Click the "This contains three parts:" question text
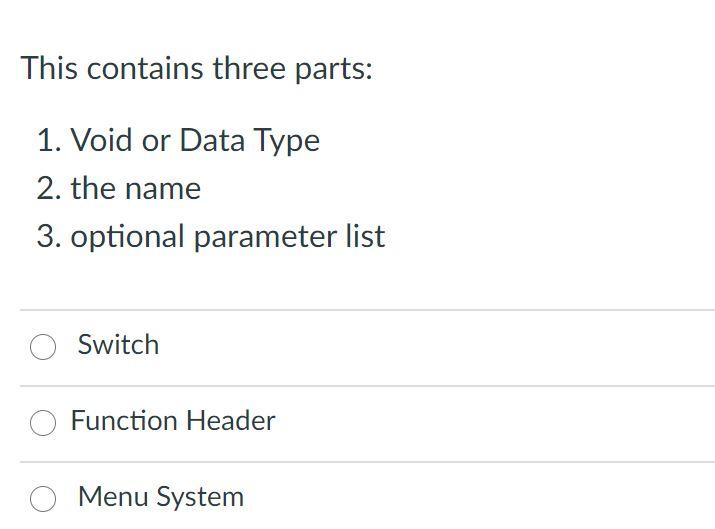 tap(196, 69)
